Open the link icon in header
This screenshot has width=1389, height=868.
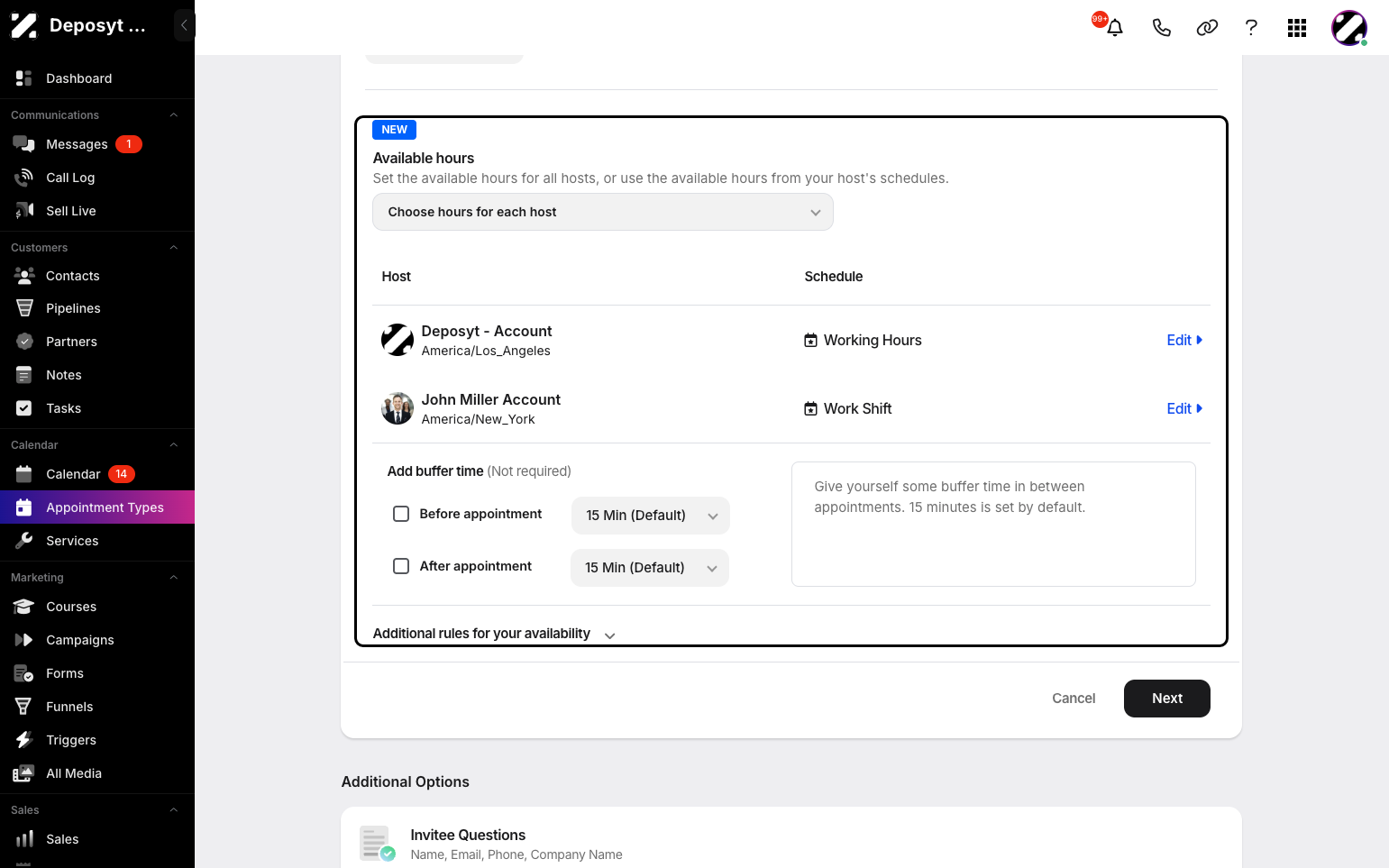pyautogui.click(x=1207, y=28)
